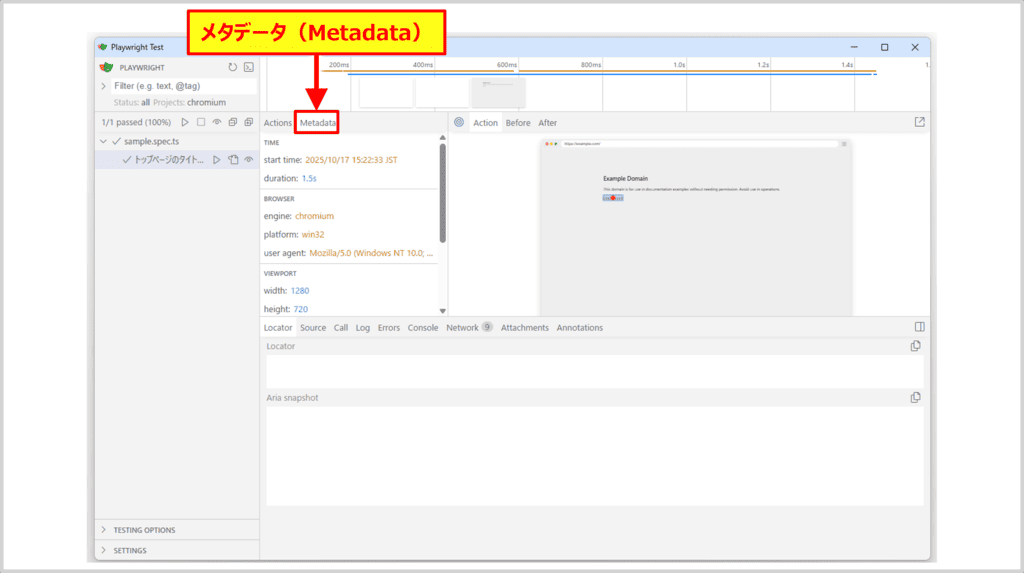Viewport: 1024px width, 573px height.
Task: Open source file icon on test row
Action: 233,160
